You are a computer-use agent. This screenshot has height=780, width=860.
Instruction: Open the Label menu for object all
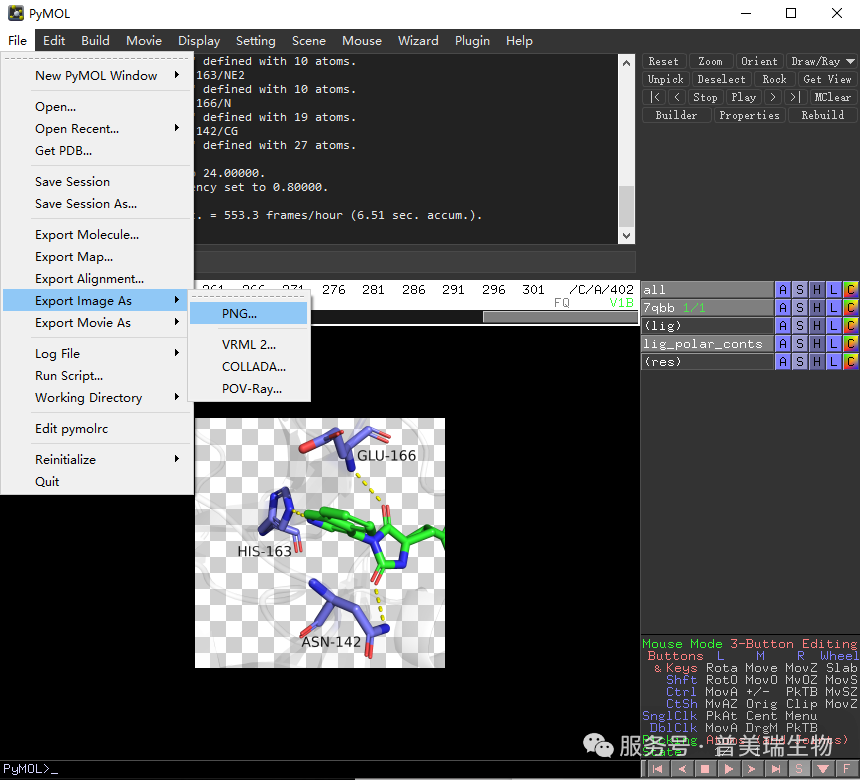point(834,290)
